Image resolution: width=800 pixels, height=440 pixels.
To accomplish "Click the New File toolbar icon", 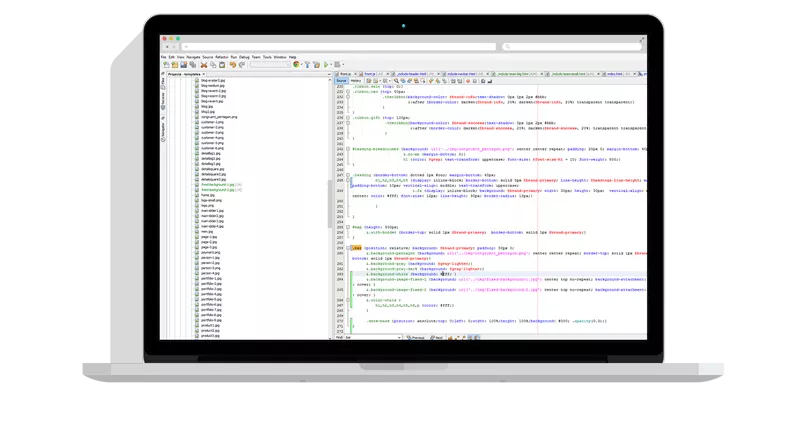I will pyautogui.click(x=165, y=64).
